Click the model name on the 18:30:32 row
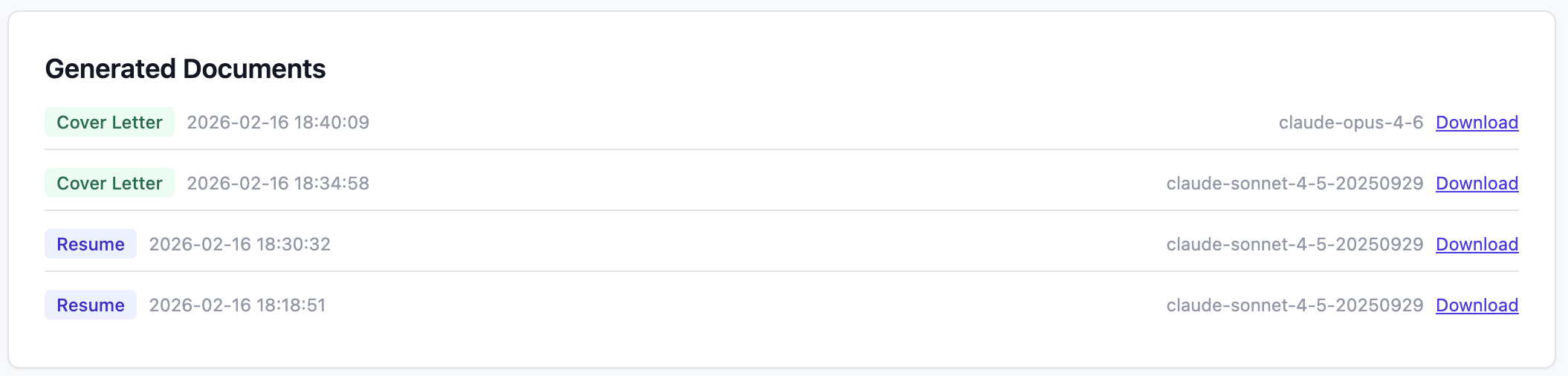 pyautogui.click(x=1295, y=244)
